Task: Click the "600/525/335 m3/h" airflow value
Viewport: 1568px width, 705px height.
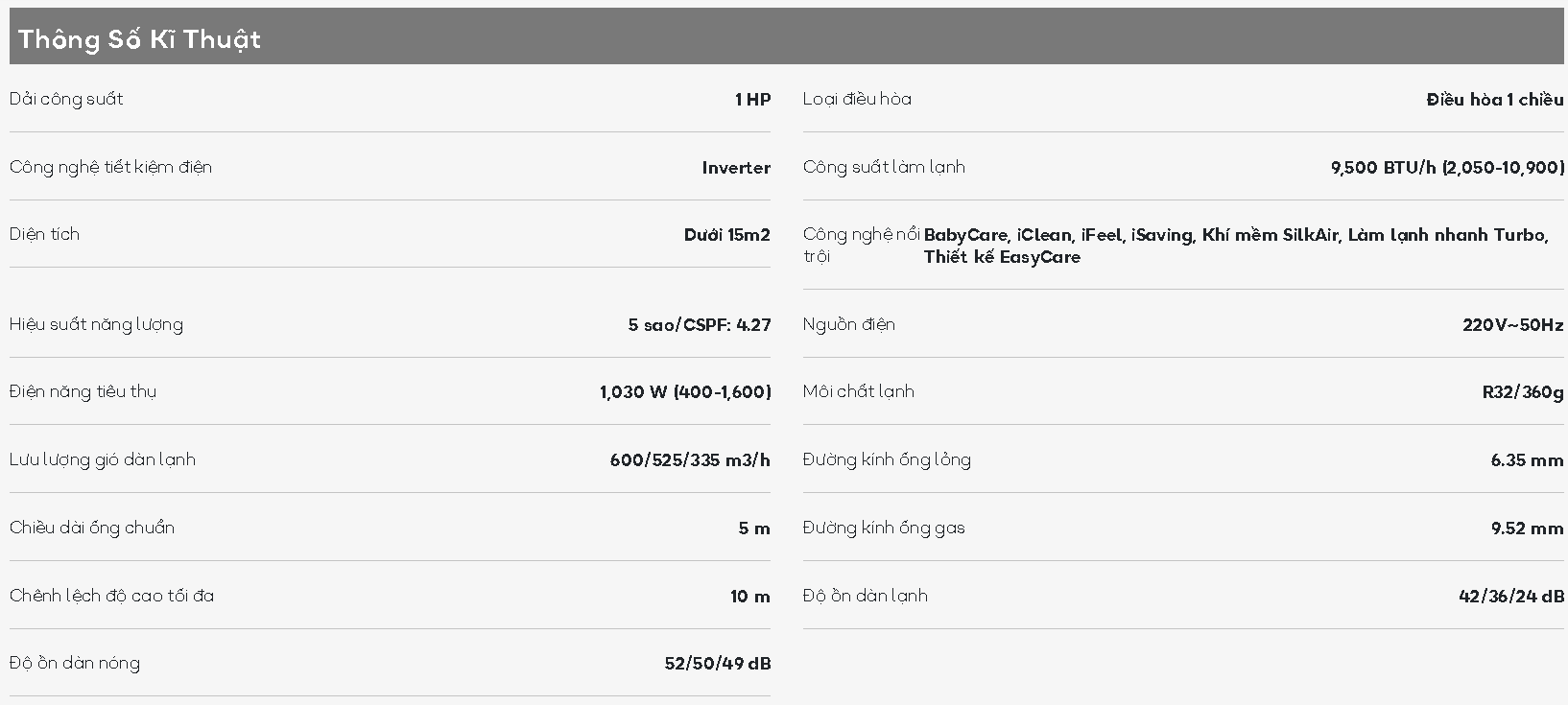Action: (x=689, y=460)
